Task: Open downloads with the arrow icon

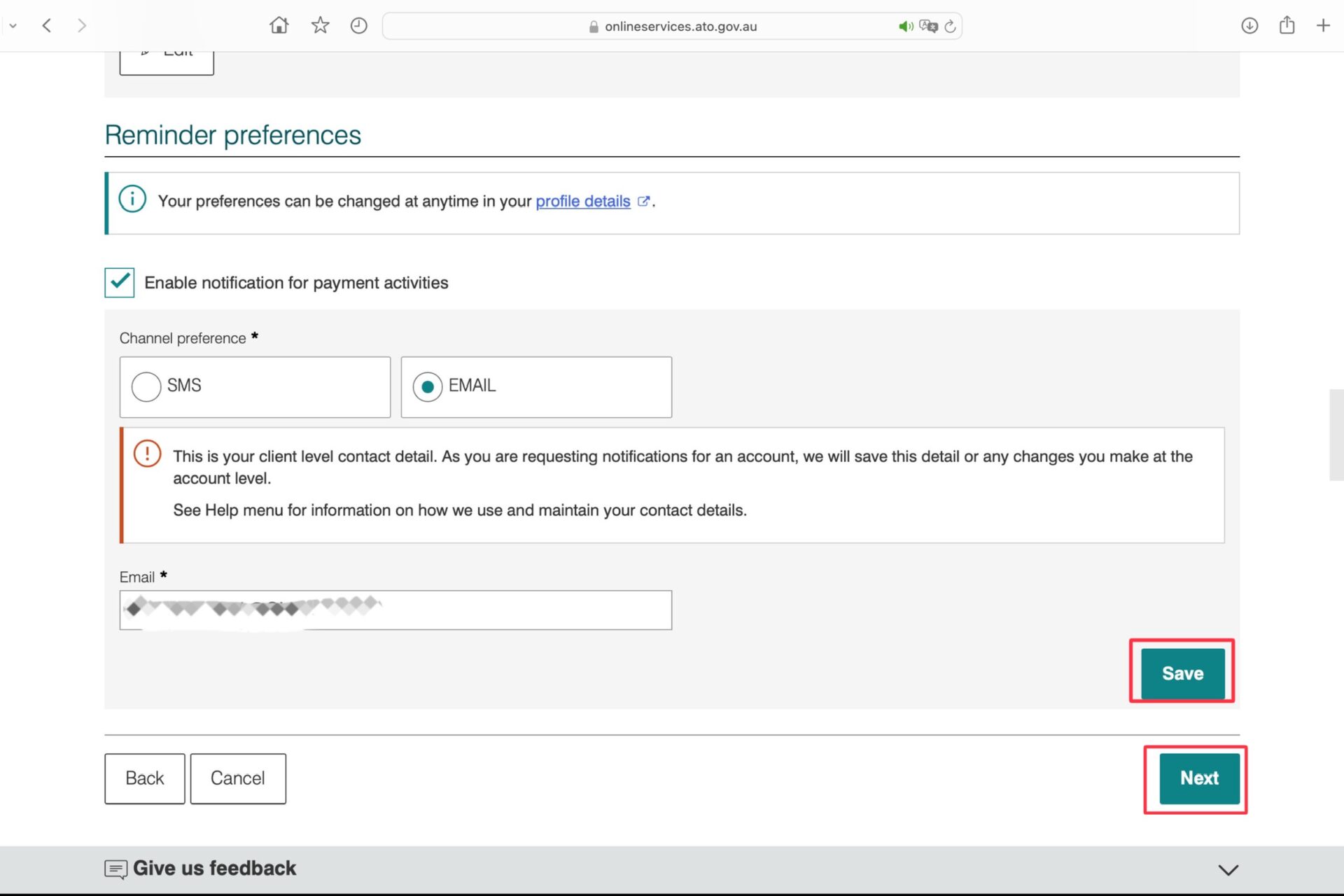Action: click(x=1249, y=26)
